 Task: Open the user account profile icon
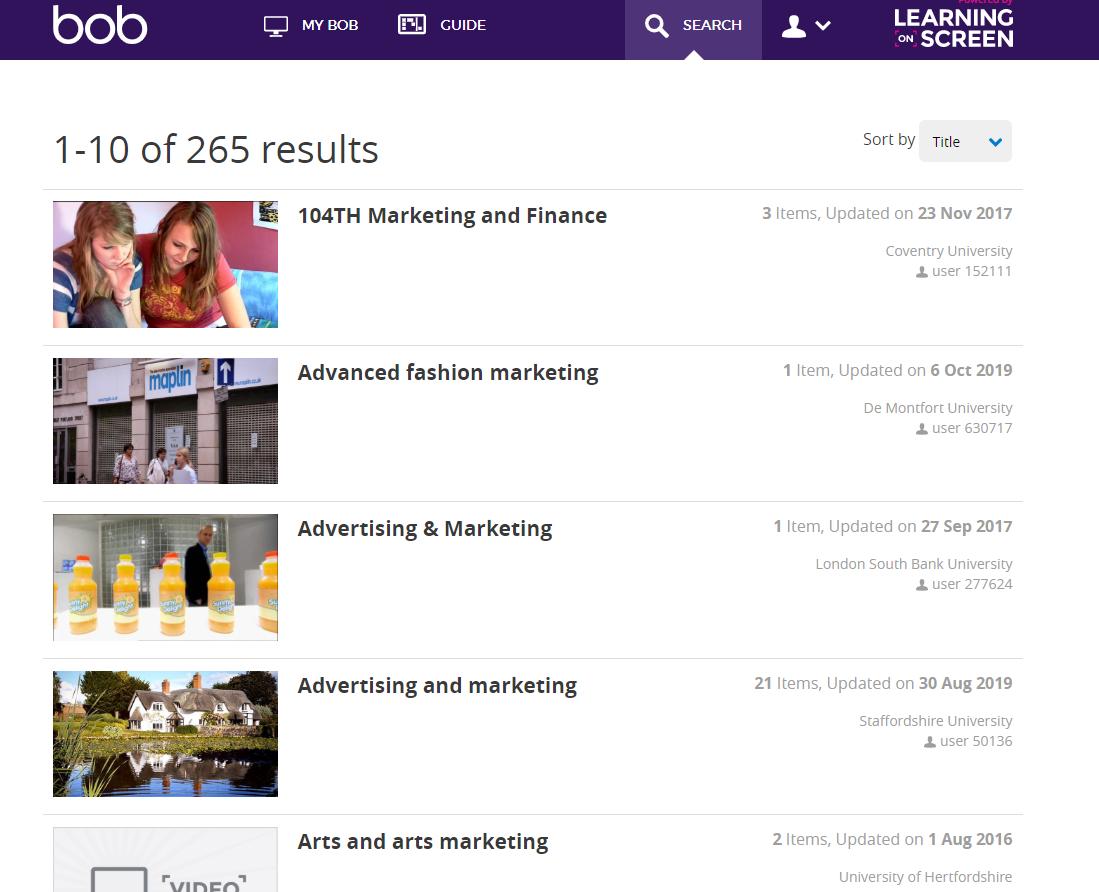click(793, 27)
